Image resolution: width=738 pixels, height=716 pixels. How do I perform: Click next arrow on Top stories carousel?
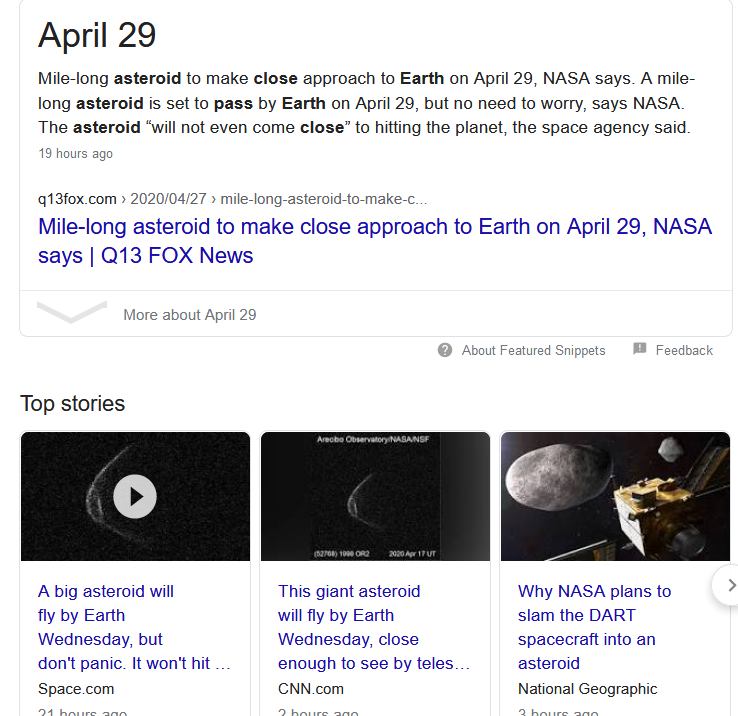tap(730, 586)
